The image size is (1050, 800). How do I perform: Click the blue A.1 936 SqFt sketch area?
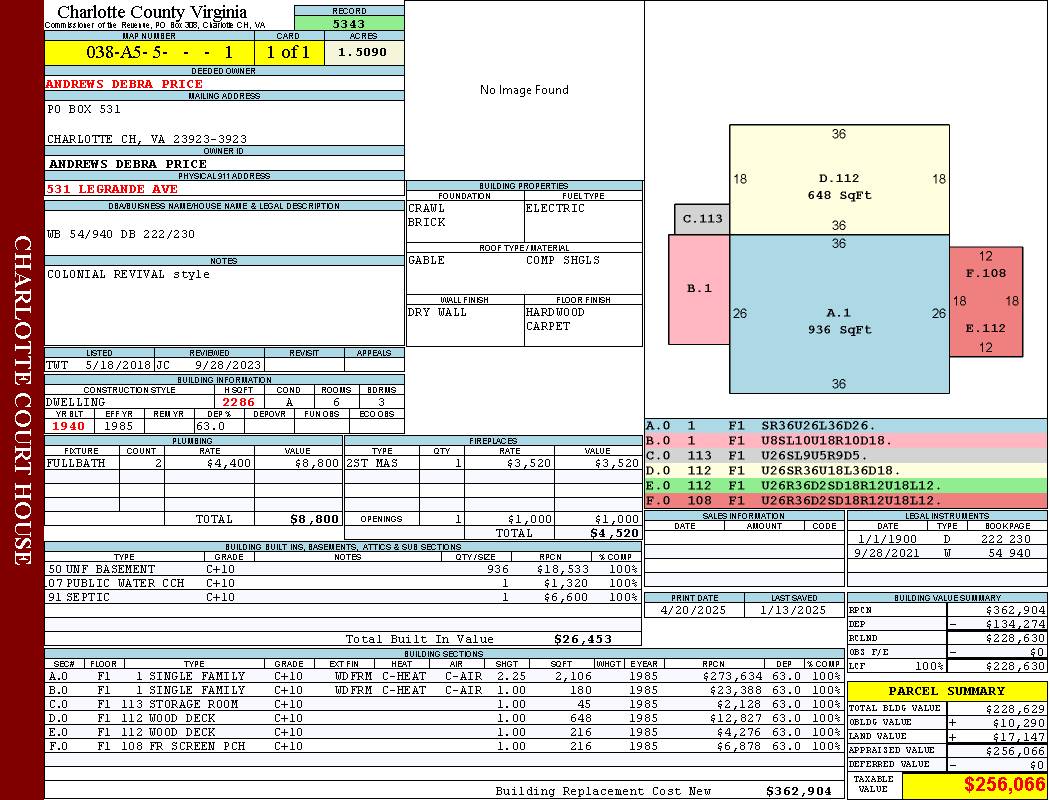click(x=839, y=313)
